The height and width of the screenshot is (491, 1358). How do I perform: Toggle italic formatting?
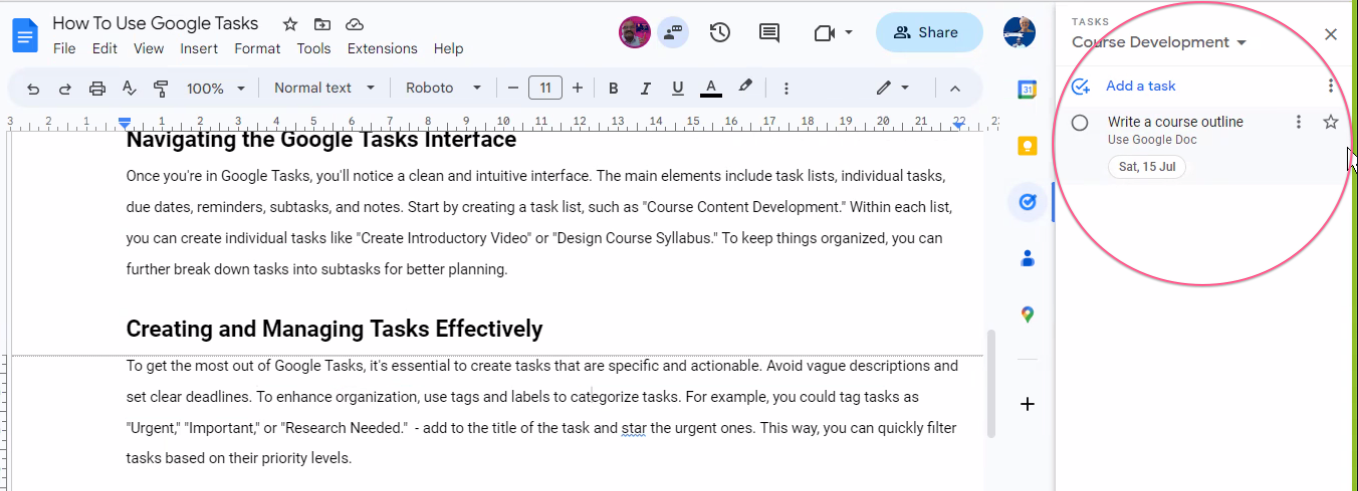coord(645,89)
